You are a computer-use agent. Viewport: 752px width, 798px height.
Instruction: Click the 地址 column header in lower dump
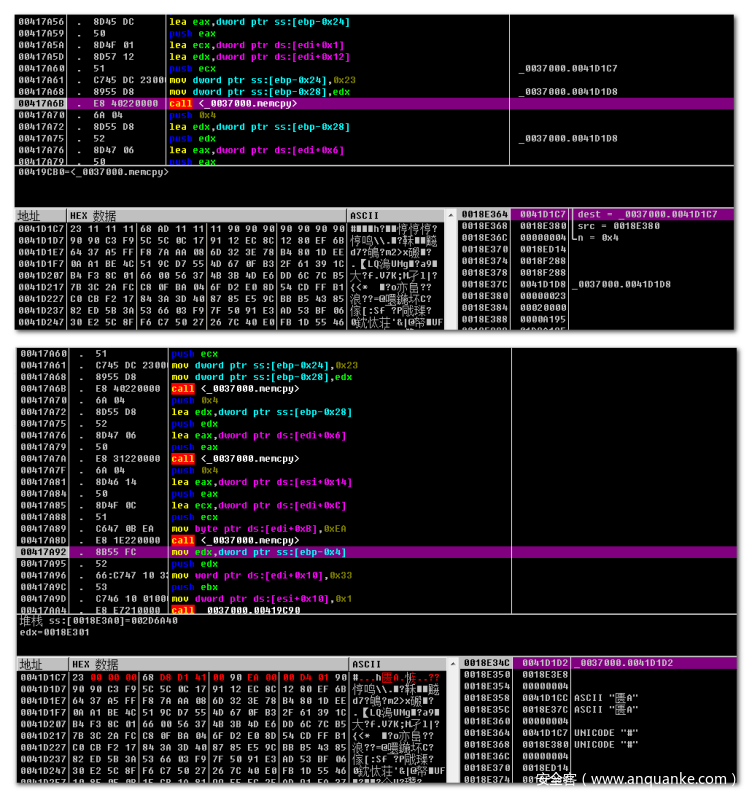point(30,664)
